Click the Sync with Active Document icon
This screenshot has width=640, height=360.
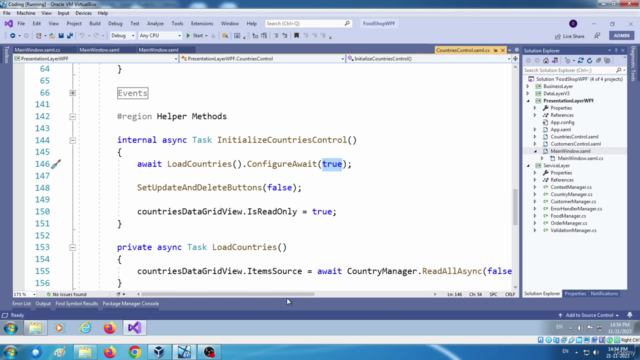[x=580, y=60]
